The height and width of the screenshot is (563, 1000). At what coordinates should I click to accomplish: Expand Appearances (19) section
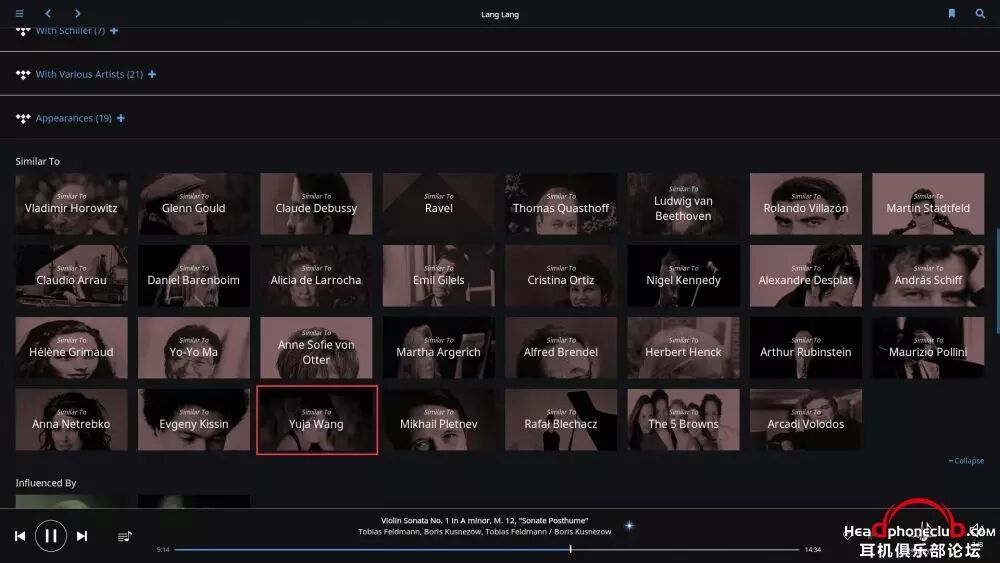pyautogui.click(x=80, y=118)
